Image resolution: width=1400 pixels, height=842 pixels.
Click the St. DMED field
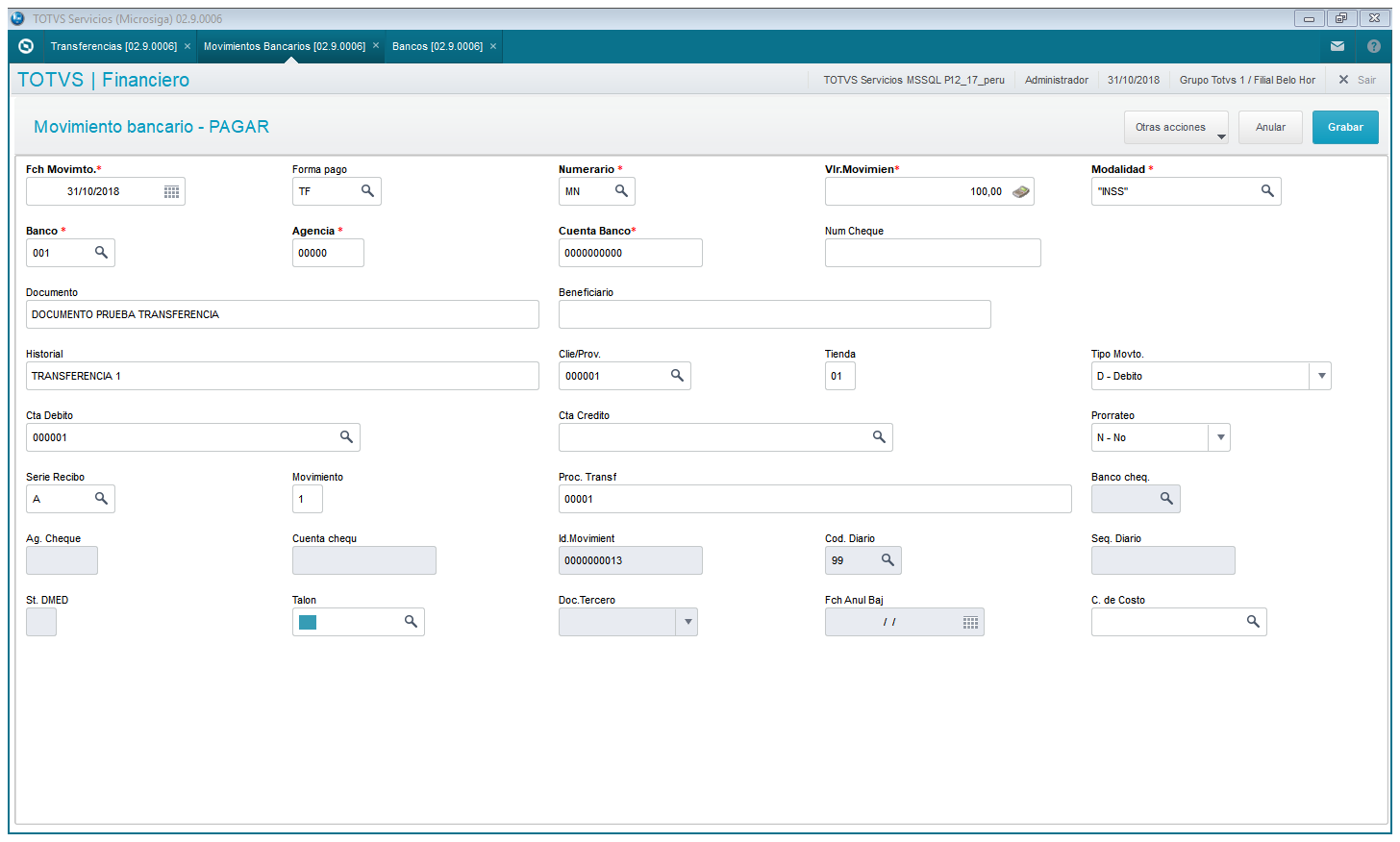(x=41, y=622)
